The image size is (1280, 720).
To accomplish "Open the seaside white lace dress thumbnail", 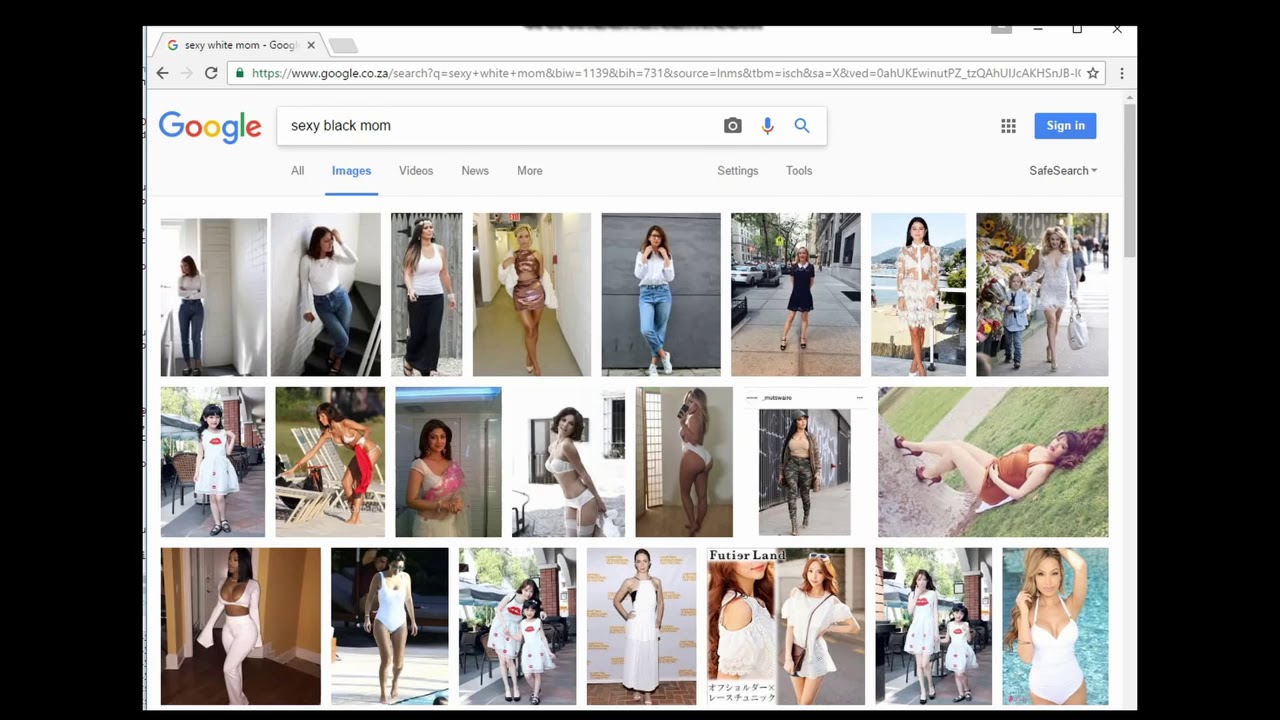I will 918,294.
